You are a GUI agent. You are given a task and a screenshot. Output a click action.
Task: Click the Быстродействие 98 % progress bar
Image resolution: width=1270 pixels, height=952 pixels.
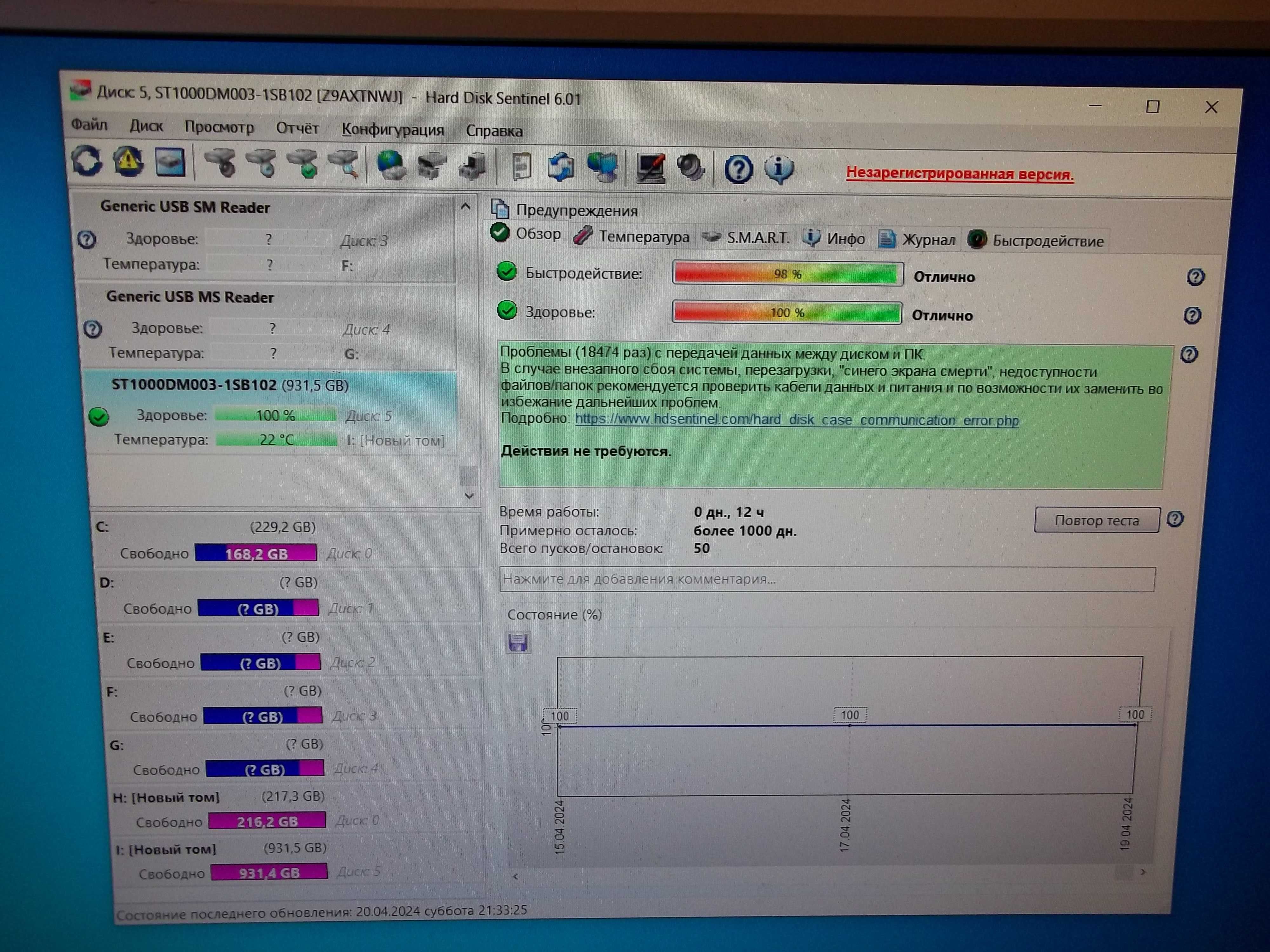click(787, 274)
